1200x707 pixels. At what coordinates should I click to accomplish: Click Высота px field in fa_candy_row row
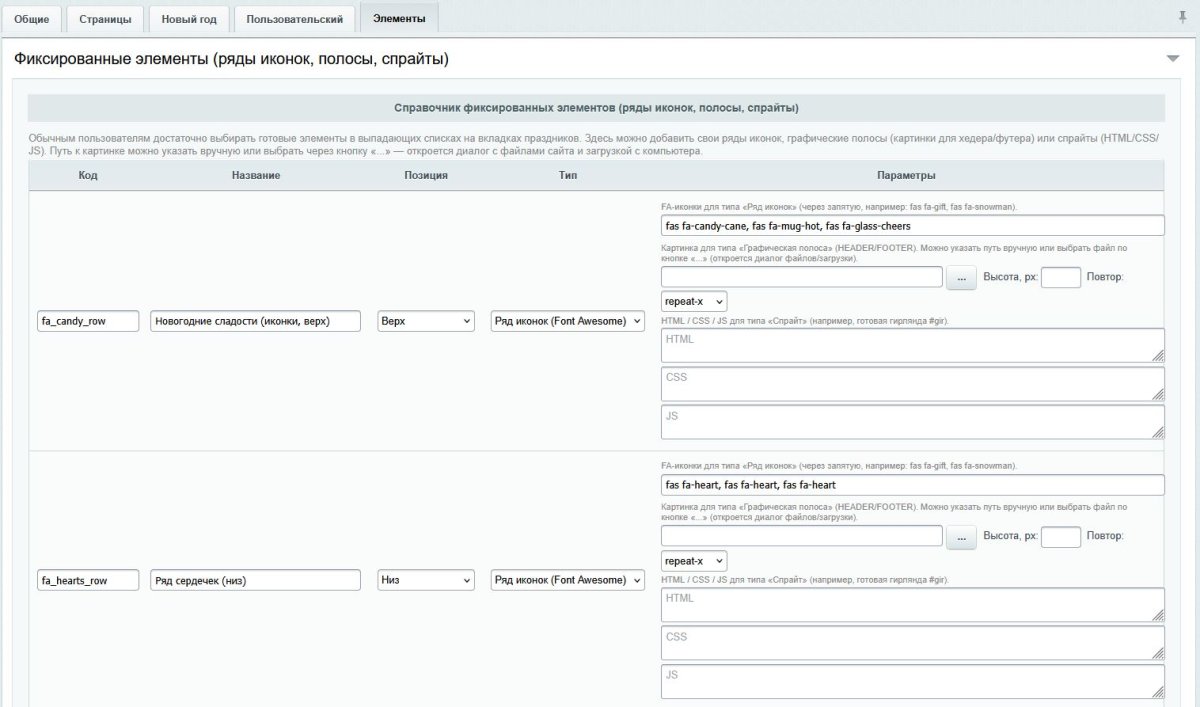point(1061,277)
